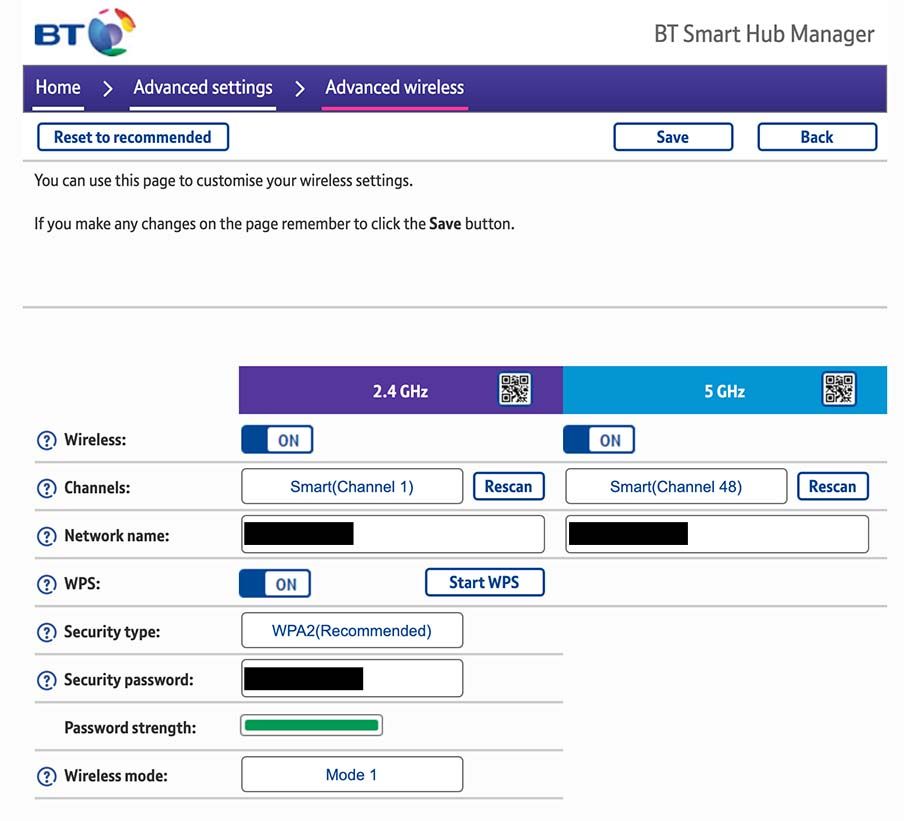Click the Save button

point(672,137)
